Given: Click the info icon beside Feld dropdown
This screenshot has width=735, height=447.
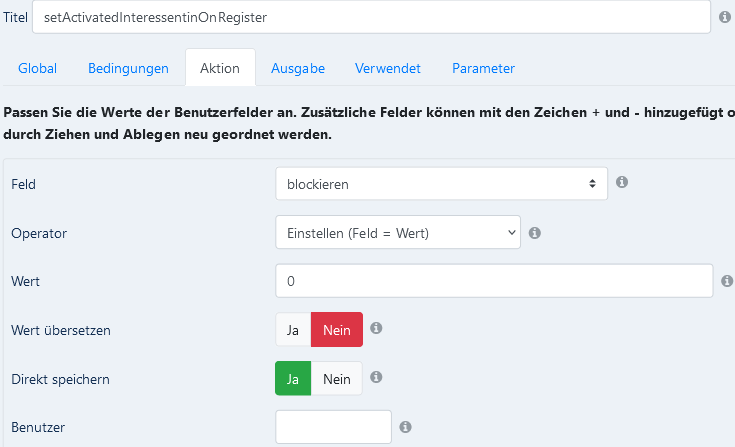Looking at the screenshot, I should pos(622,182).
